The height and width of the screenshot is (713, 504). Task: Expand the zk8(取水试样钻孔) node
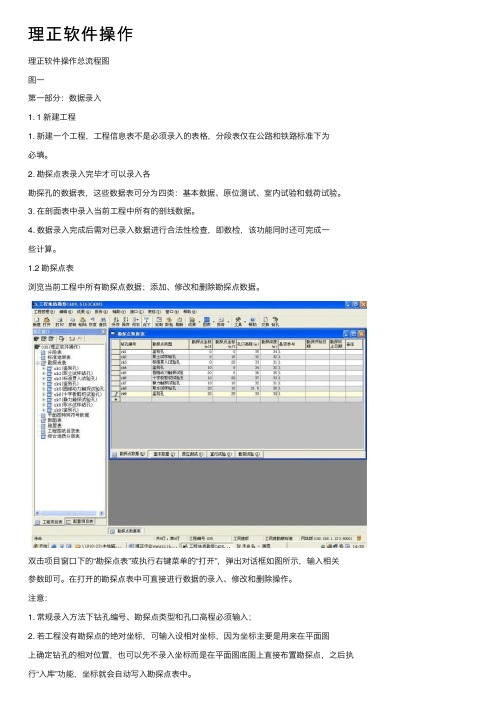(44, 405)
